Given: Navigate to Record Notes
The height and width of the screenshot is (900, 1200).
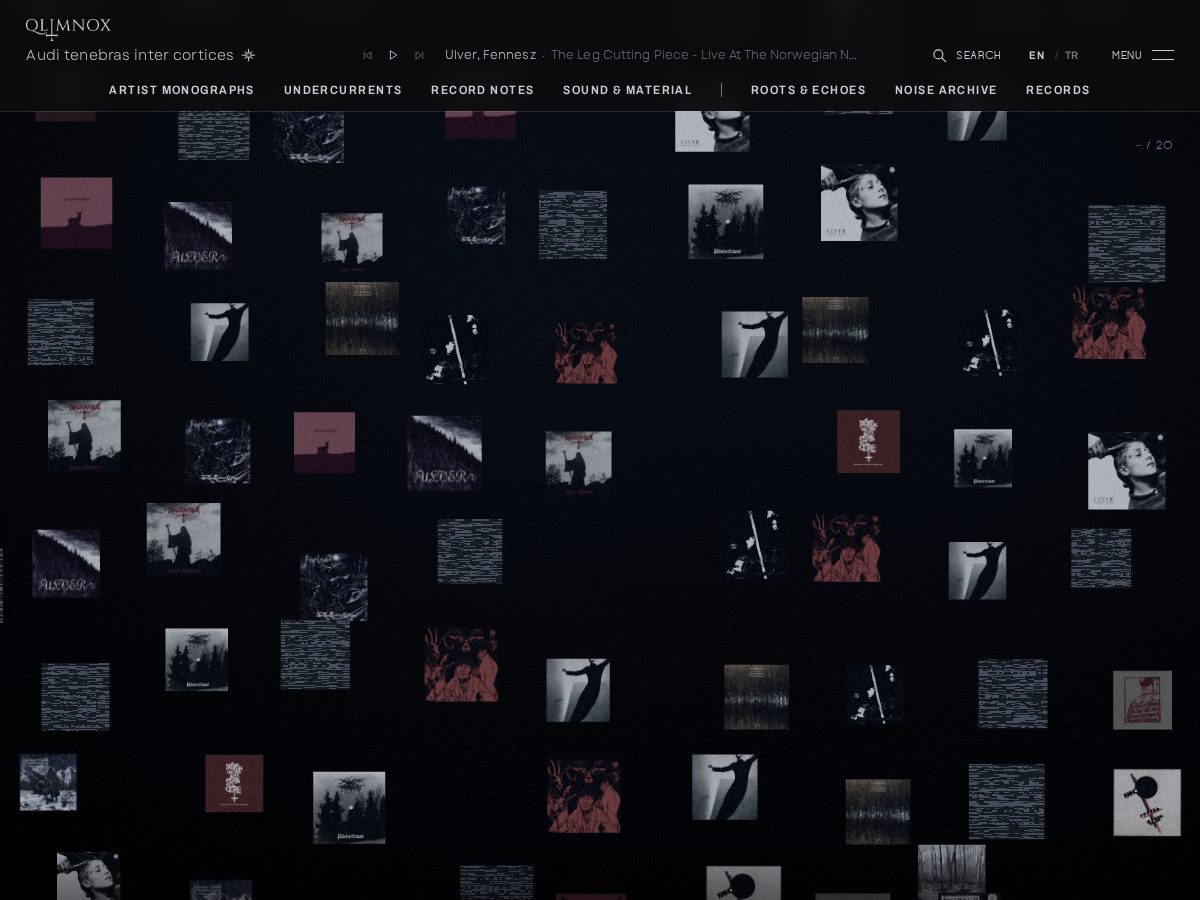Looking at the screenshot, I should (482, 90).
